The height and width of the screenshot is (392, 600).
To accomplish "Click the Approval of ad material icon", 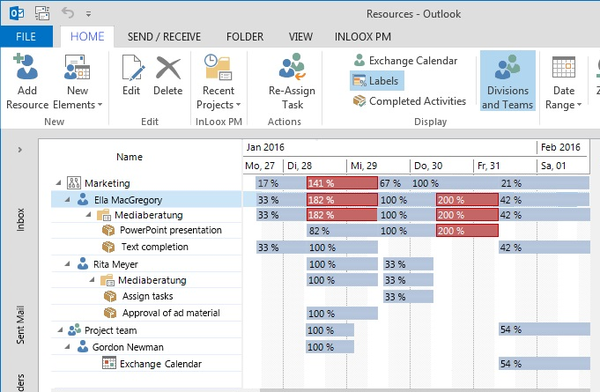I will click(x=110, y=313).
